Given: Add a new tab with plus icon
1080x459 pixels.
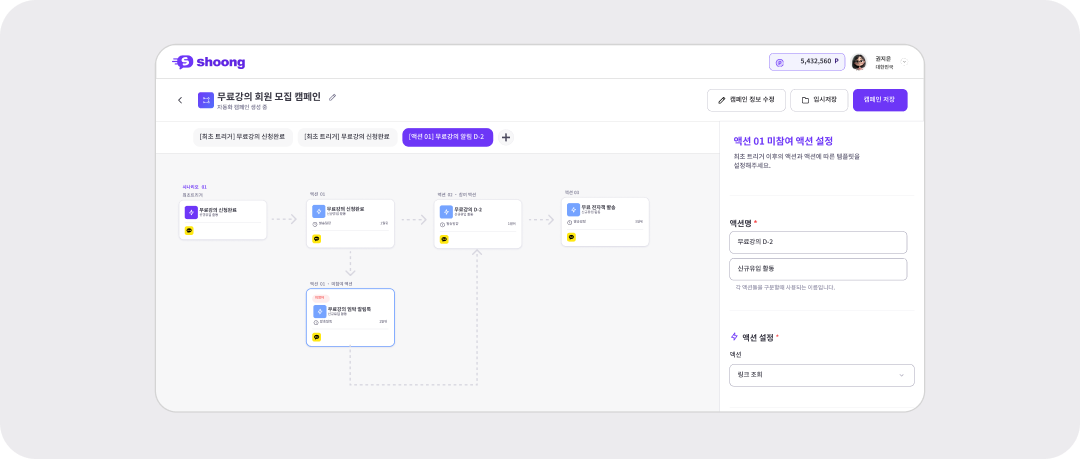Looking at the screenshot, I should (x=506, y=137).
